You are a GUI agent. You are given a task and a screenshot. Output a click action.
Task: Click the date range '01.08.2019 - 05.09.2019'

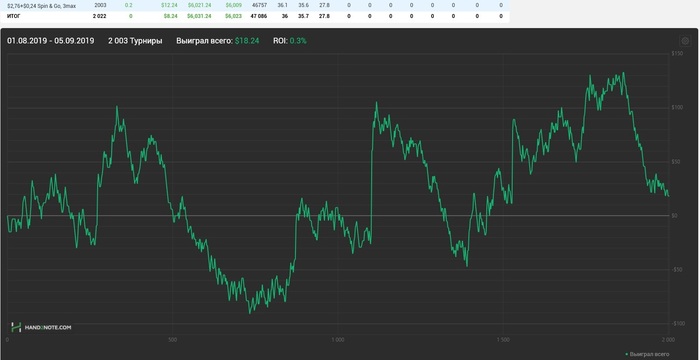(50, 41)
